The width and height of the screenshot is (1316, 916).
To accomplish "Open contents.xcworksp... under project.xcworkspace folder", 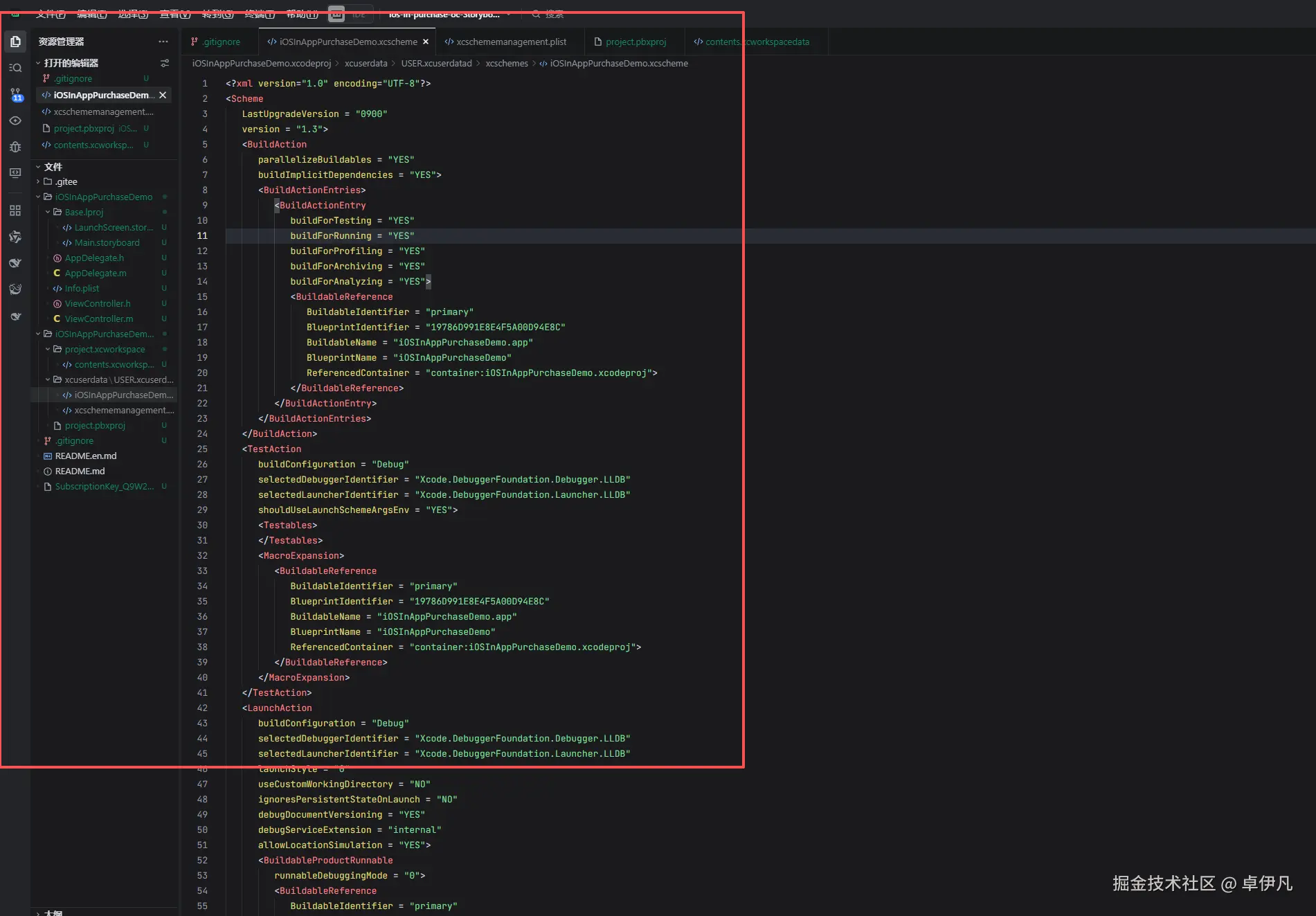I will [114, 364].
